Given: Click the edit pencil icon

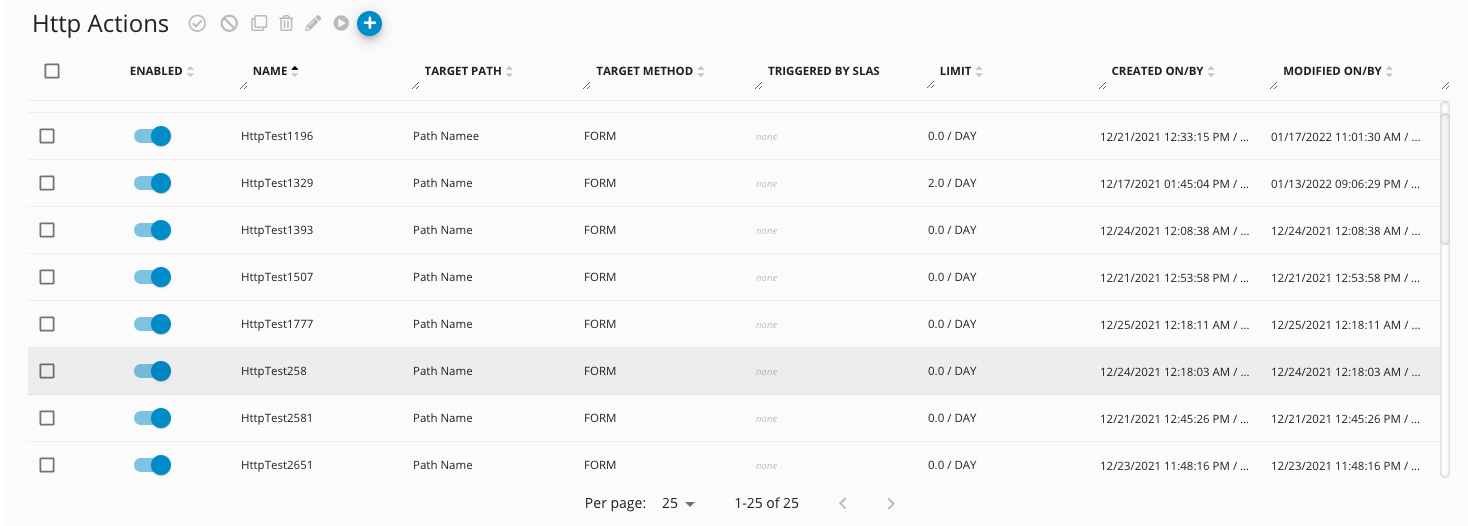Looking at the screenshot, I should (313, 23).
